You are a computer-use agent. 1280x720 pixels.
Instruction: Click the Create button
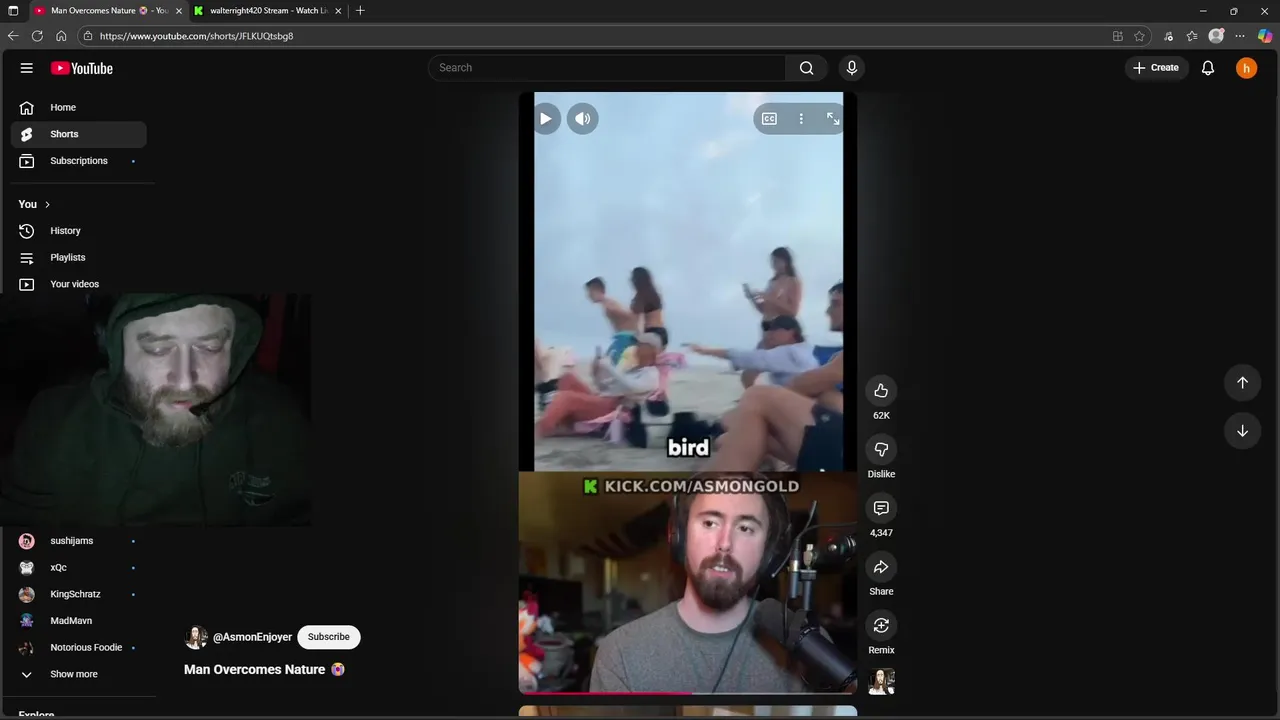coord(1156,68)
